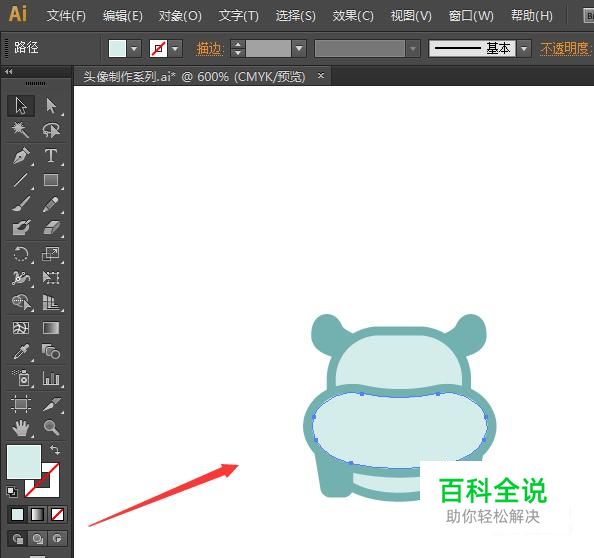The image size is (594, 558).
Task: Select the Direct Selection tool
Action: [51, 106]
